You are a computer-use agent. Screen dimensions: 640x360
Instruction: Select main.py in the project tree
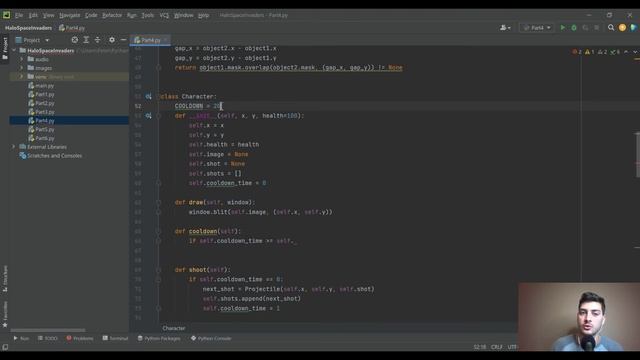(41, 86)
